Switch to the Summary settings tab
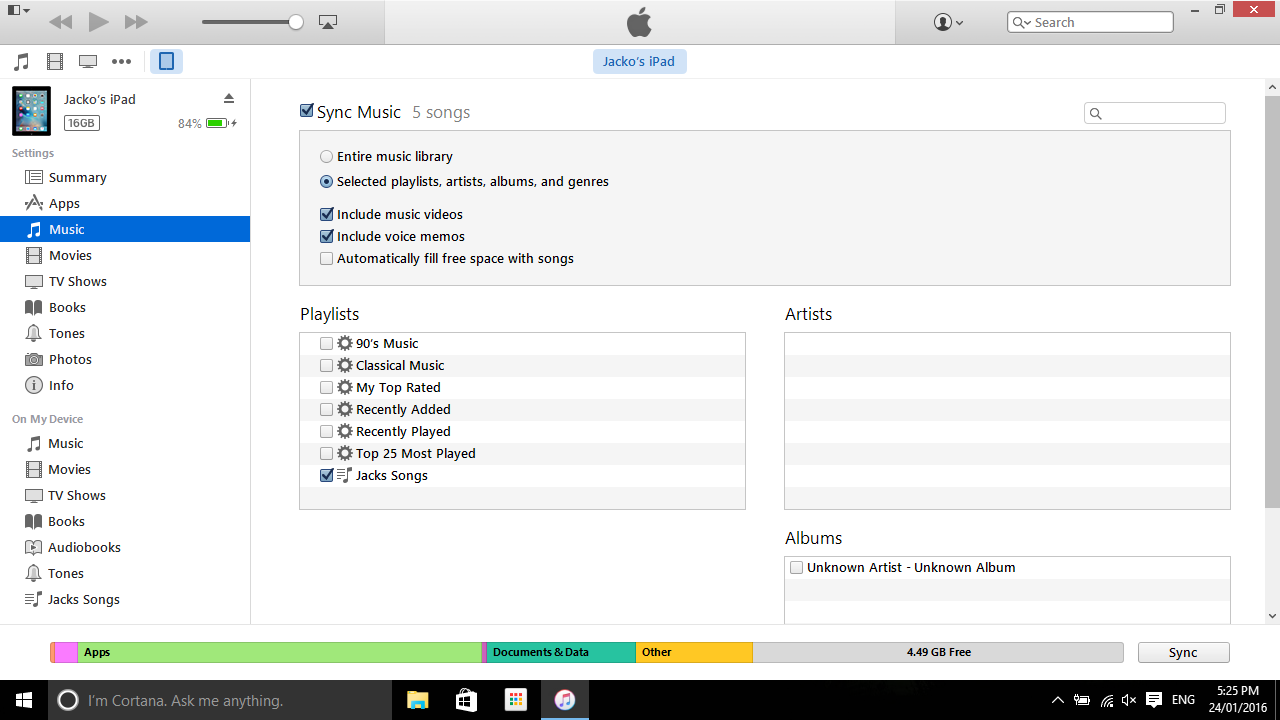 click(75, 177)
